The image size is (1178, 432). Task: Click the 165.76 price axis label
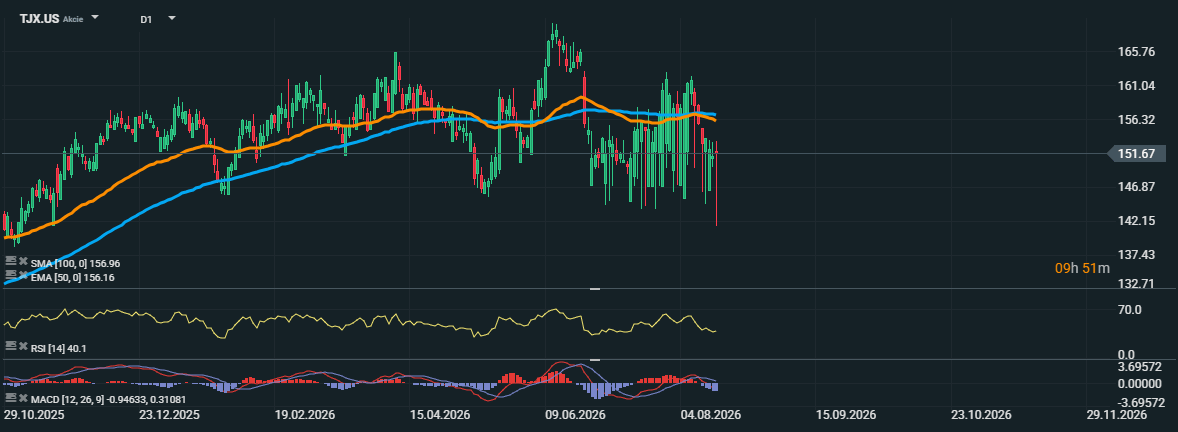point(1137,52)
